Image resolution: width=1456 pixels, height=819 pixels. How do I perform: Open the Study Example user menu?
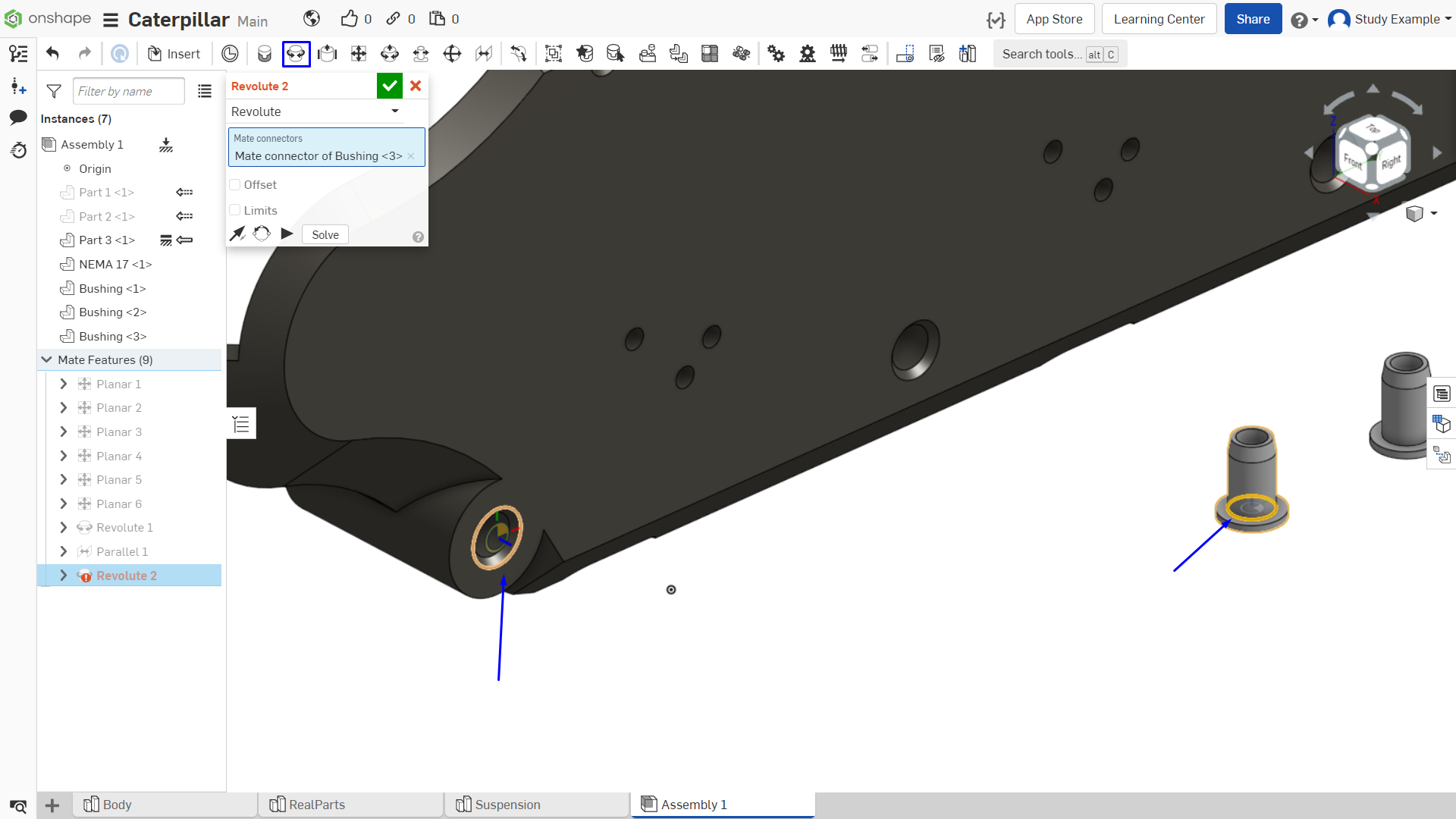pyautogui.click(x=1389, y=19)
